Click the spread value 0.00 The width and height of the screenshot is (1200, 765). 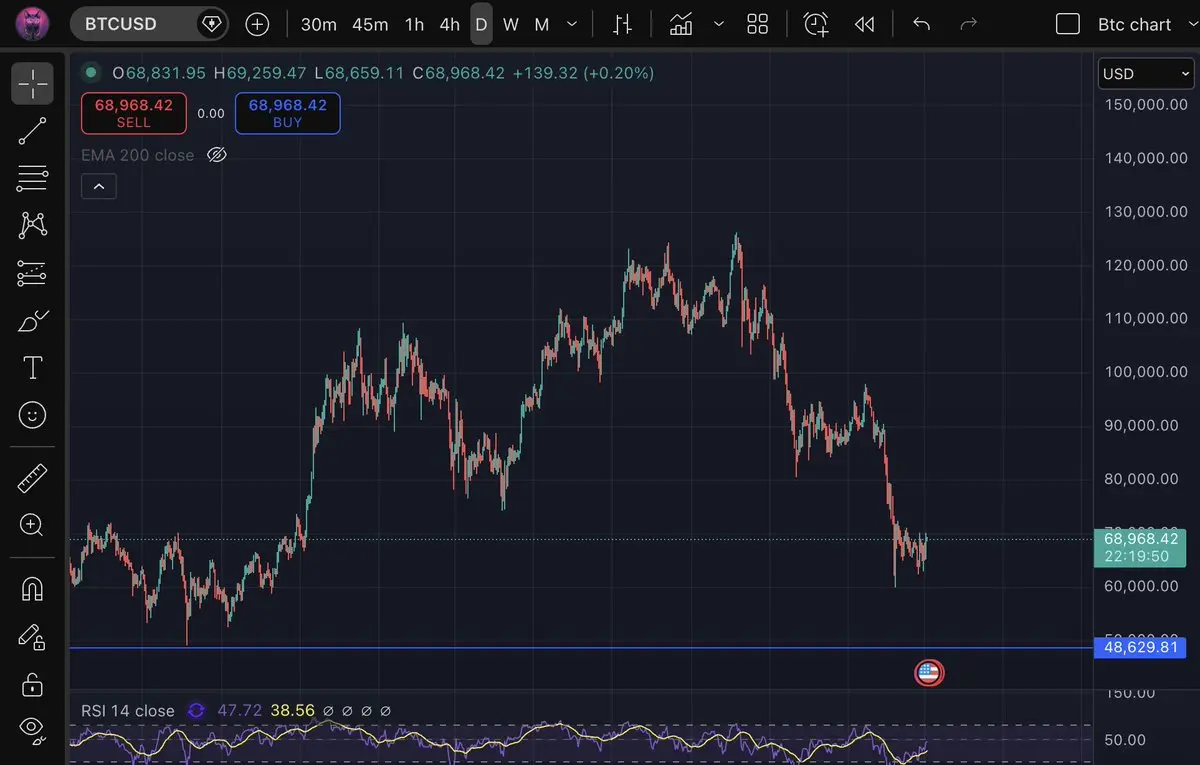pos(211,113)
